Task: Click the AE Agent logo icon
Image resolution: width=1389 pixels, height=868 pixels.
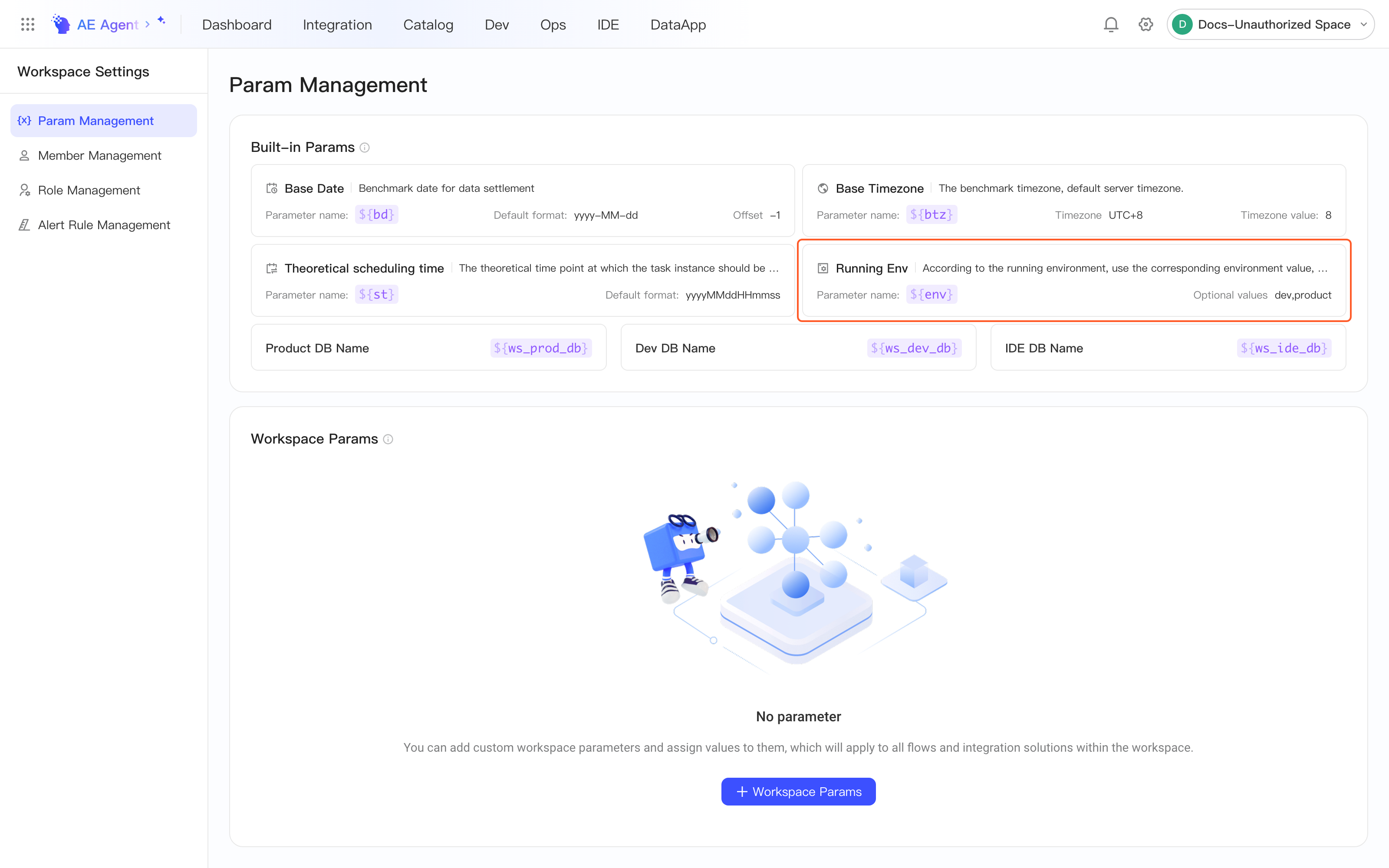Action: tap(61, 24)
